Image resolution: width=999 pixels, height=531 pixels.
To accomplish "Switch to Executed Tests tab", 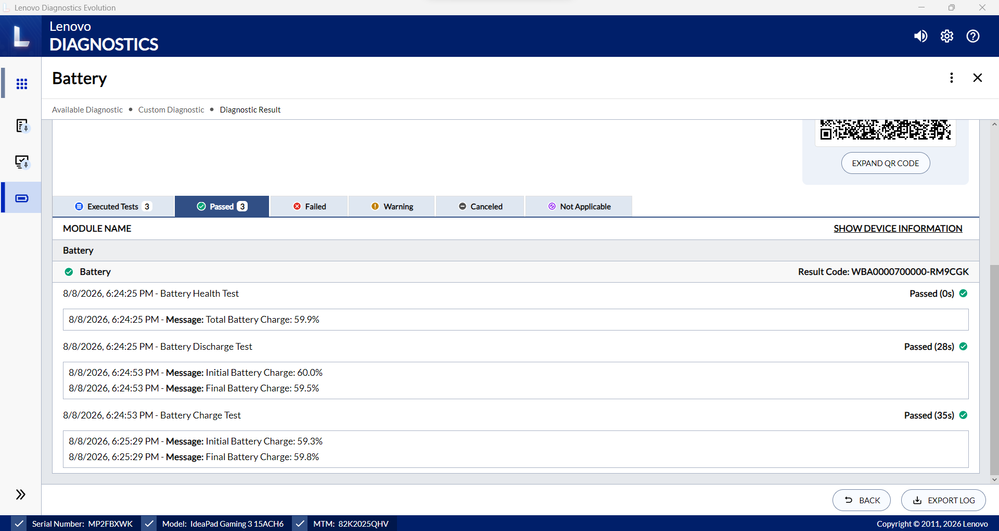I will tap(113, 207).
